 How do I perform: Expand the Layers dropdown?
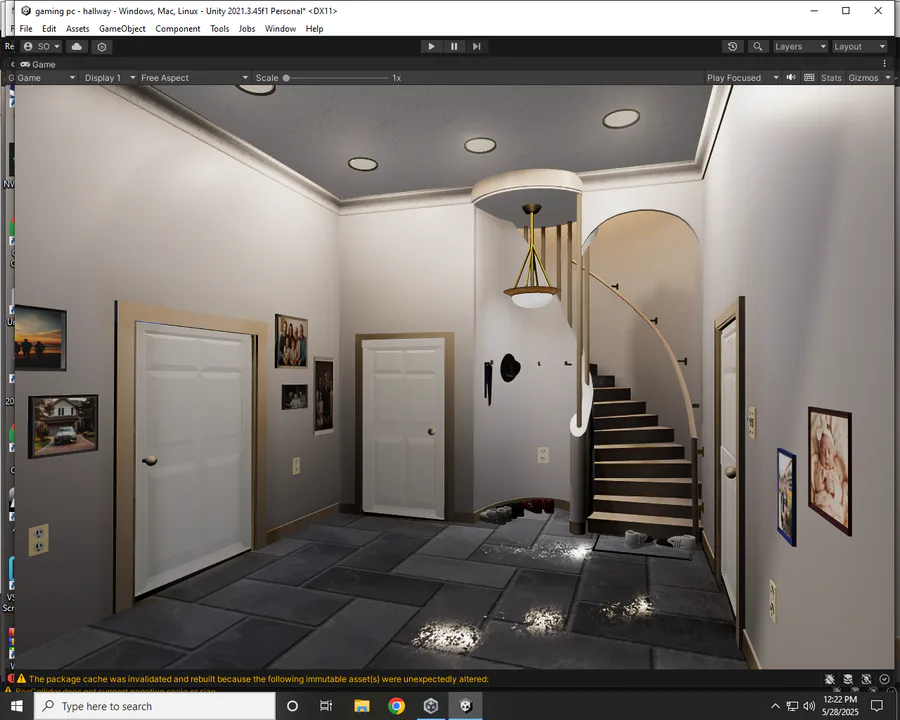(800, 47)
